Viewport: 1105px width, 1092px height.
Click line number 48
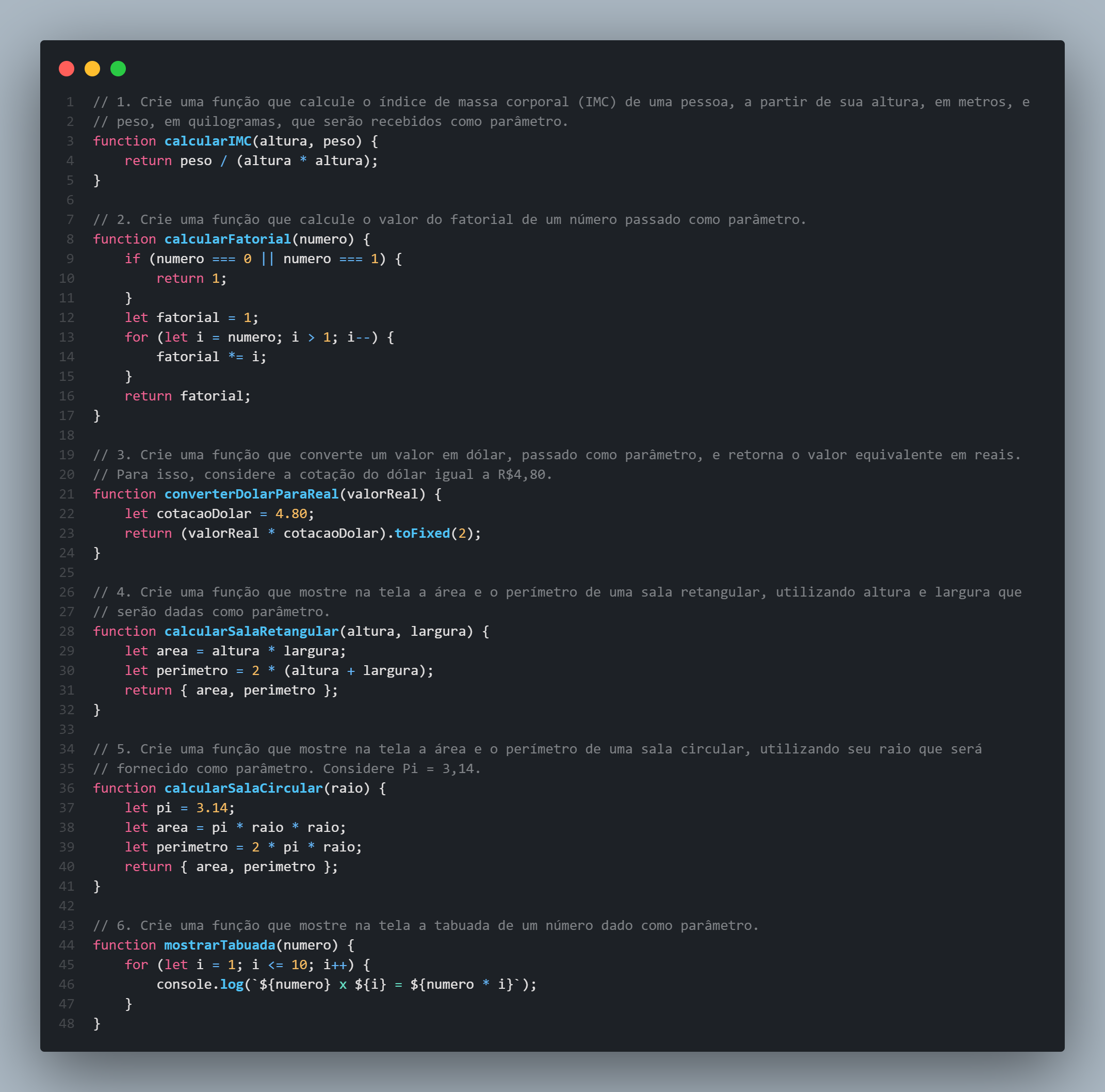pos(67,1023)
